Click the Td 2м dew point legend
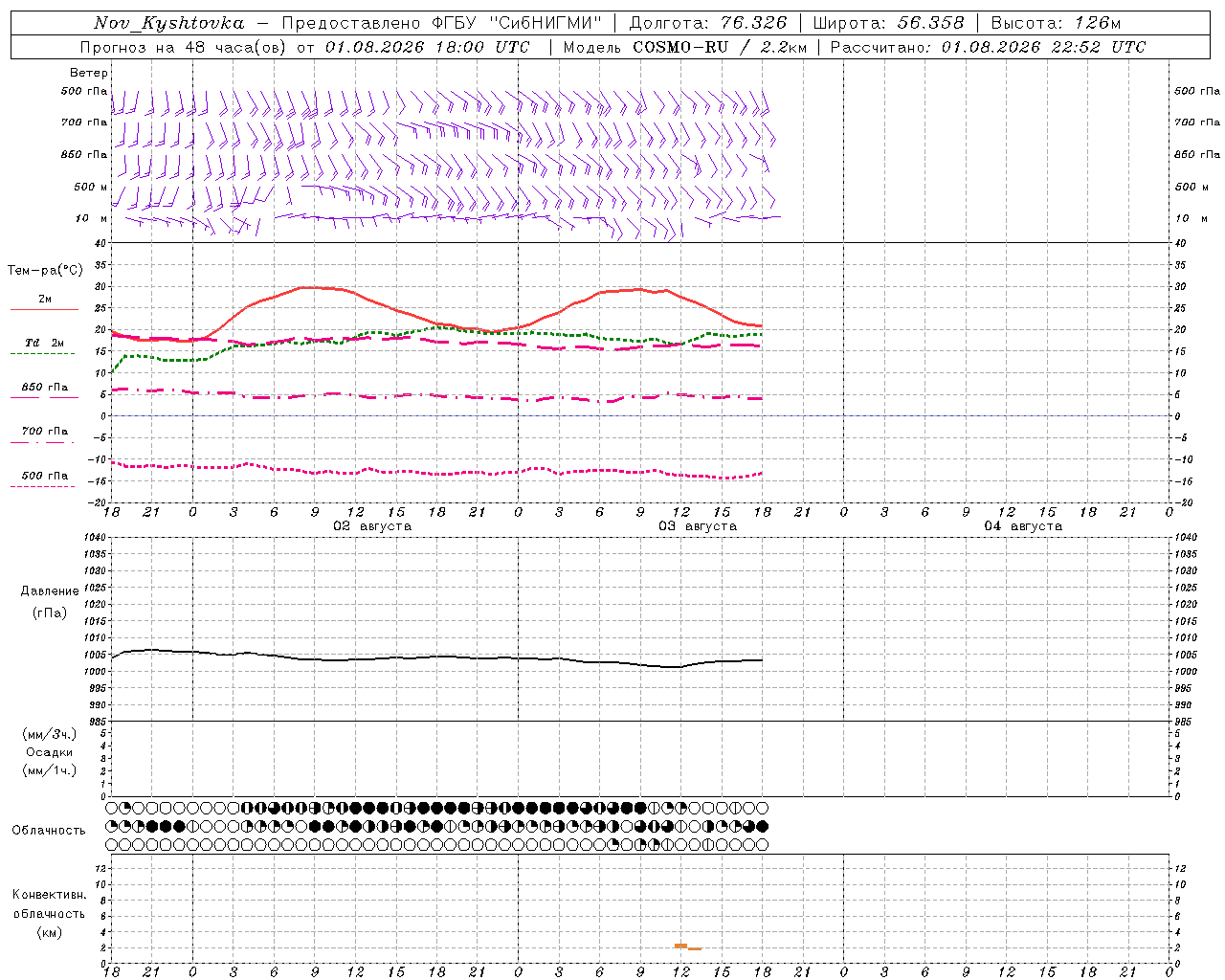The image size is (1225, 980). pos(44,347)
